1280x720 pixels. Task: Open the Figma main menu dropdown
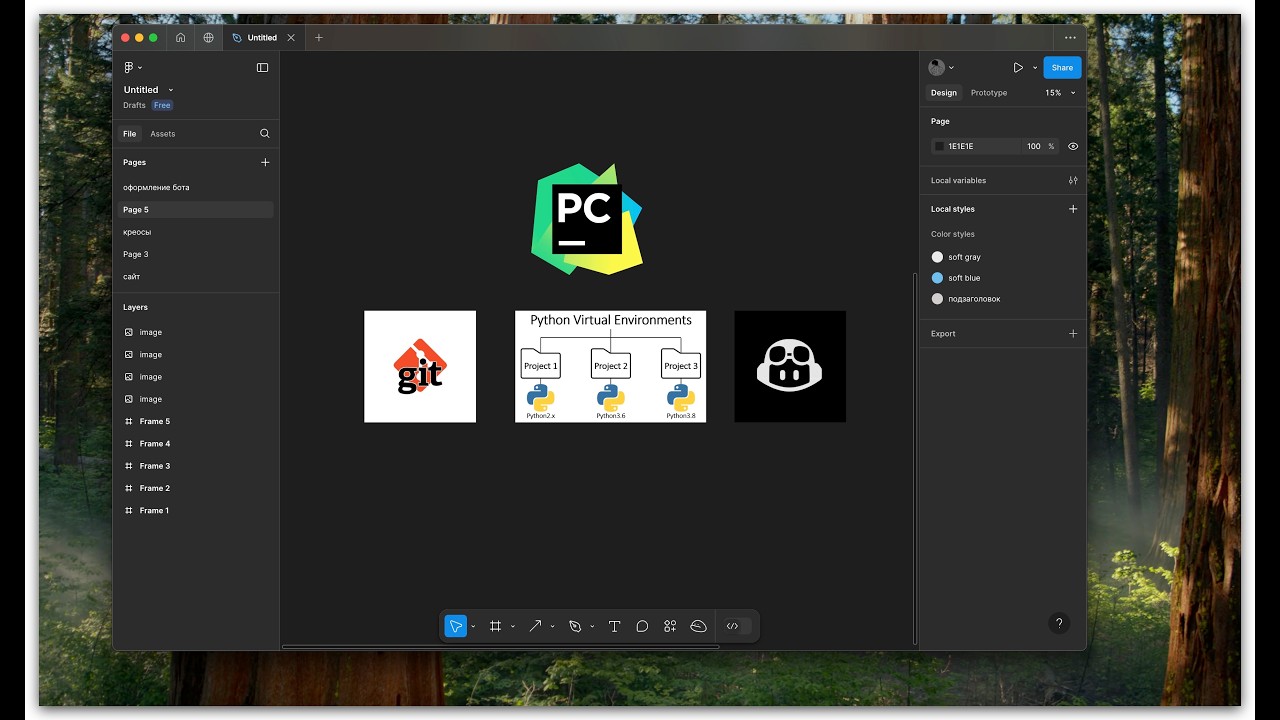click(x=133, y=67)
